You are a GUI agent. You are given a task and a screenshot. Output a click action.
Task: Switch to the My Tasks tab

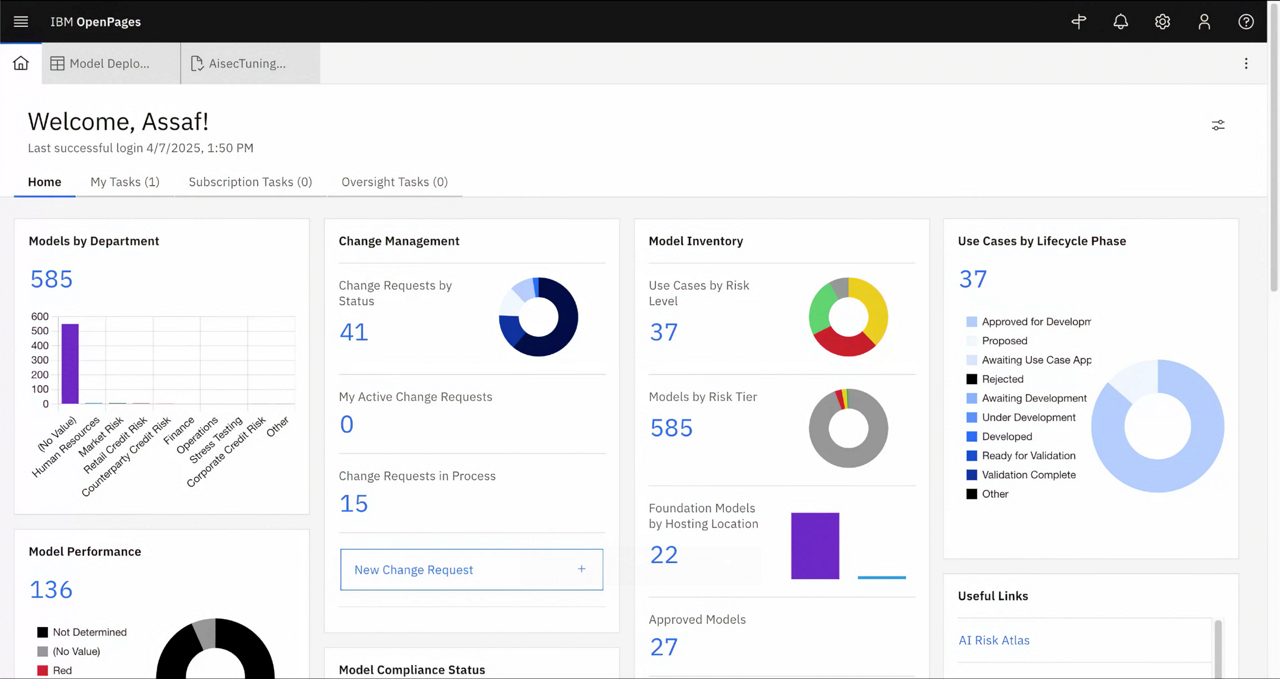click(x=124, y=182)
